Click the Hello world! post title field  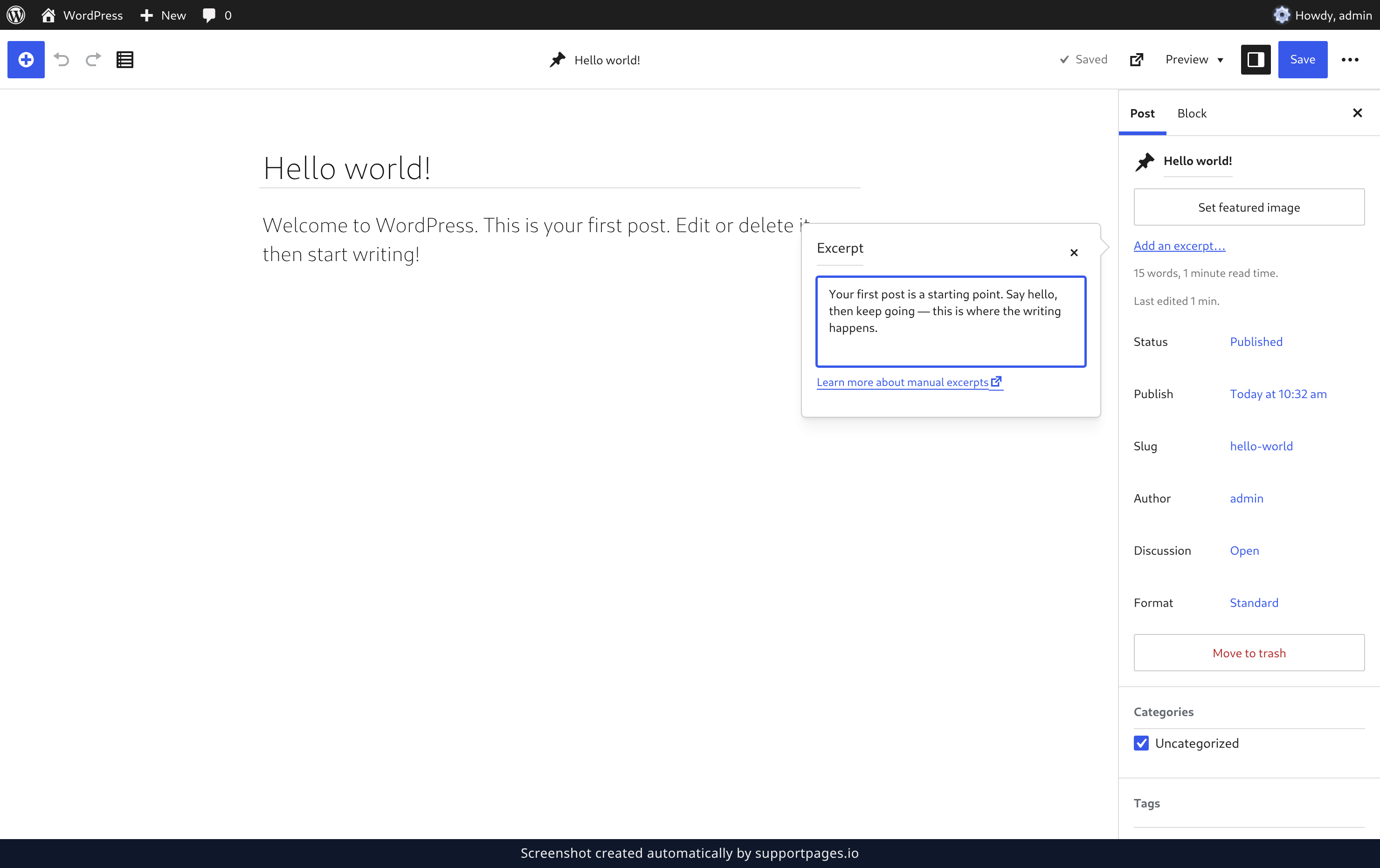point(559,168)
